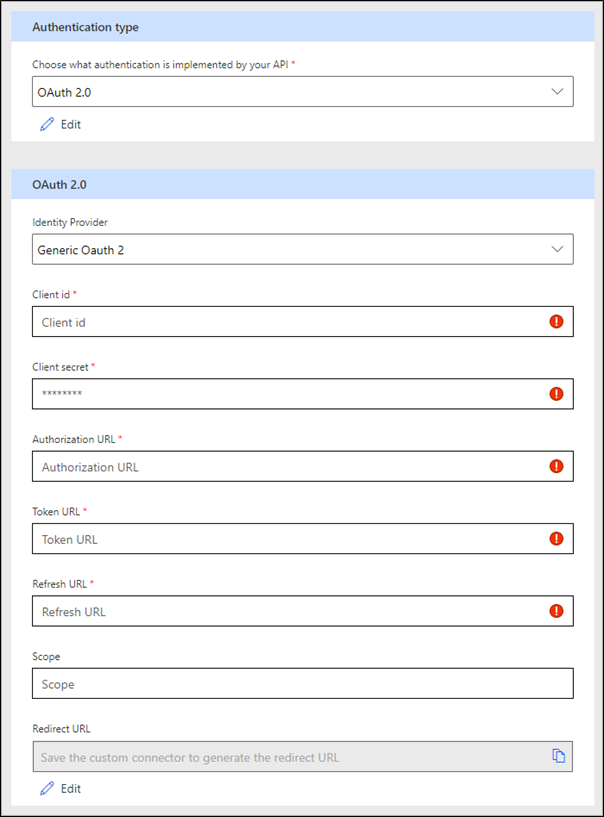Click the error icon in Client id field
This screenshot has width=604, height=817.
(557, 321)
